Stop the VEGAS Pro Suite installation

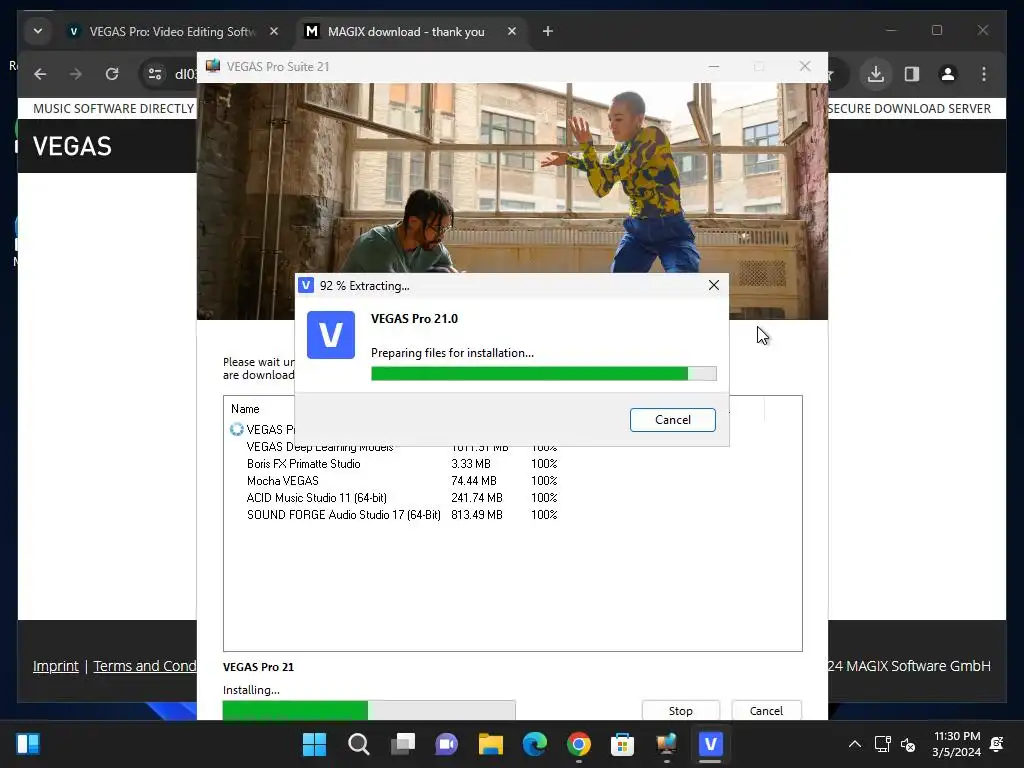[x=680, y=711]
